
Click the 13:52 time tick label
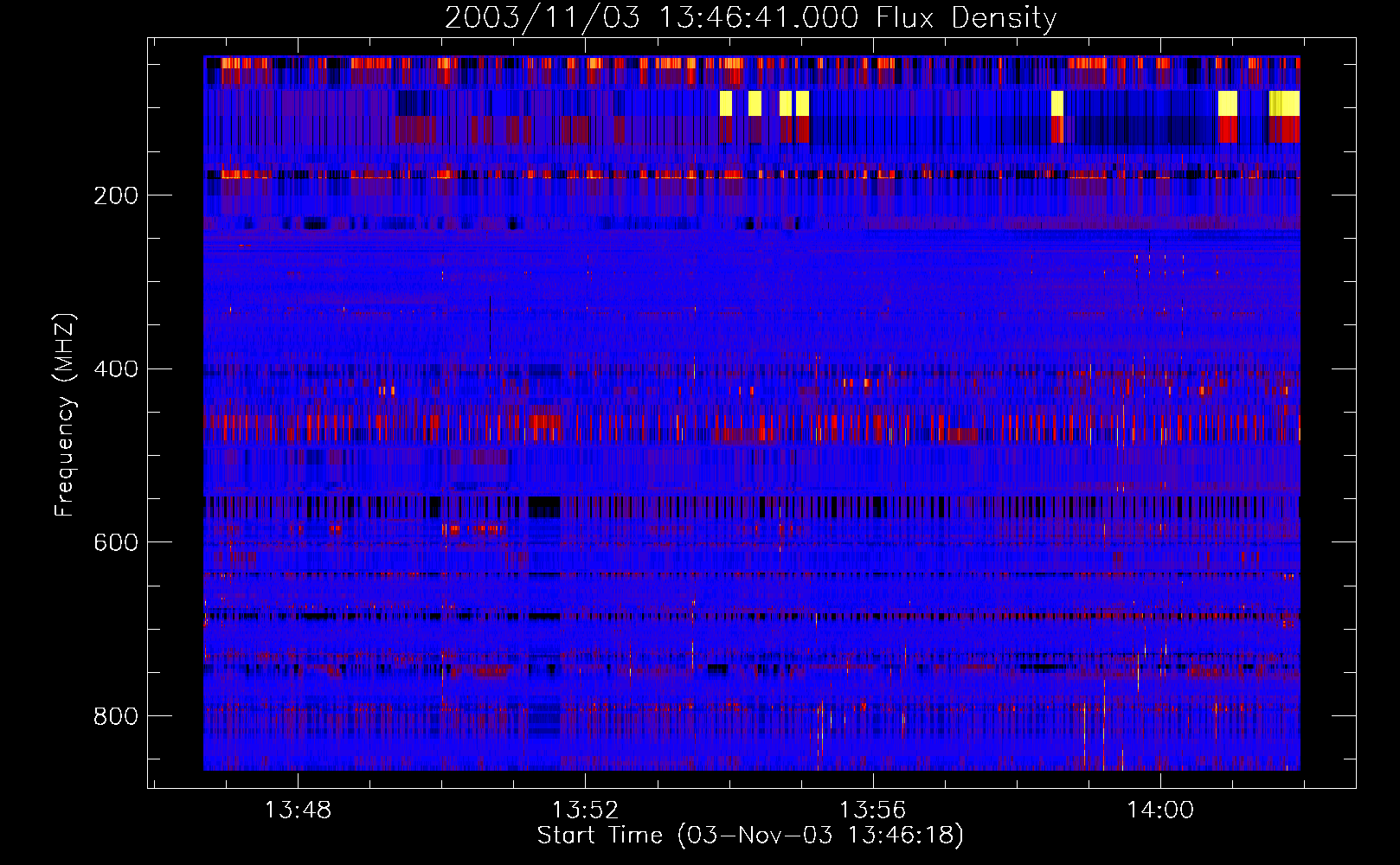586,810
